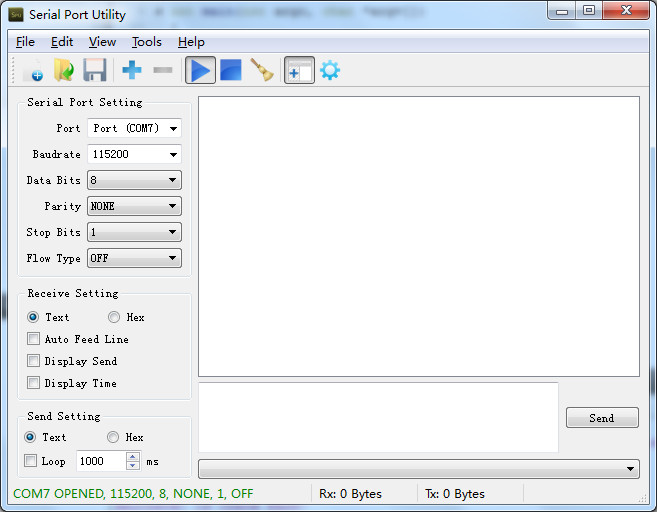Click the Loop interval 1000 field
Image resolution: width=657 pixels, height=512 pixels.
[x=101, y=461]
